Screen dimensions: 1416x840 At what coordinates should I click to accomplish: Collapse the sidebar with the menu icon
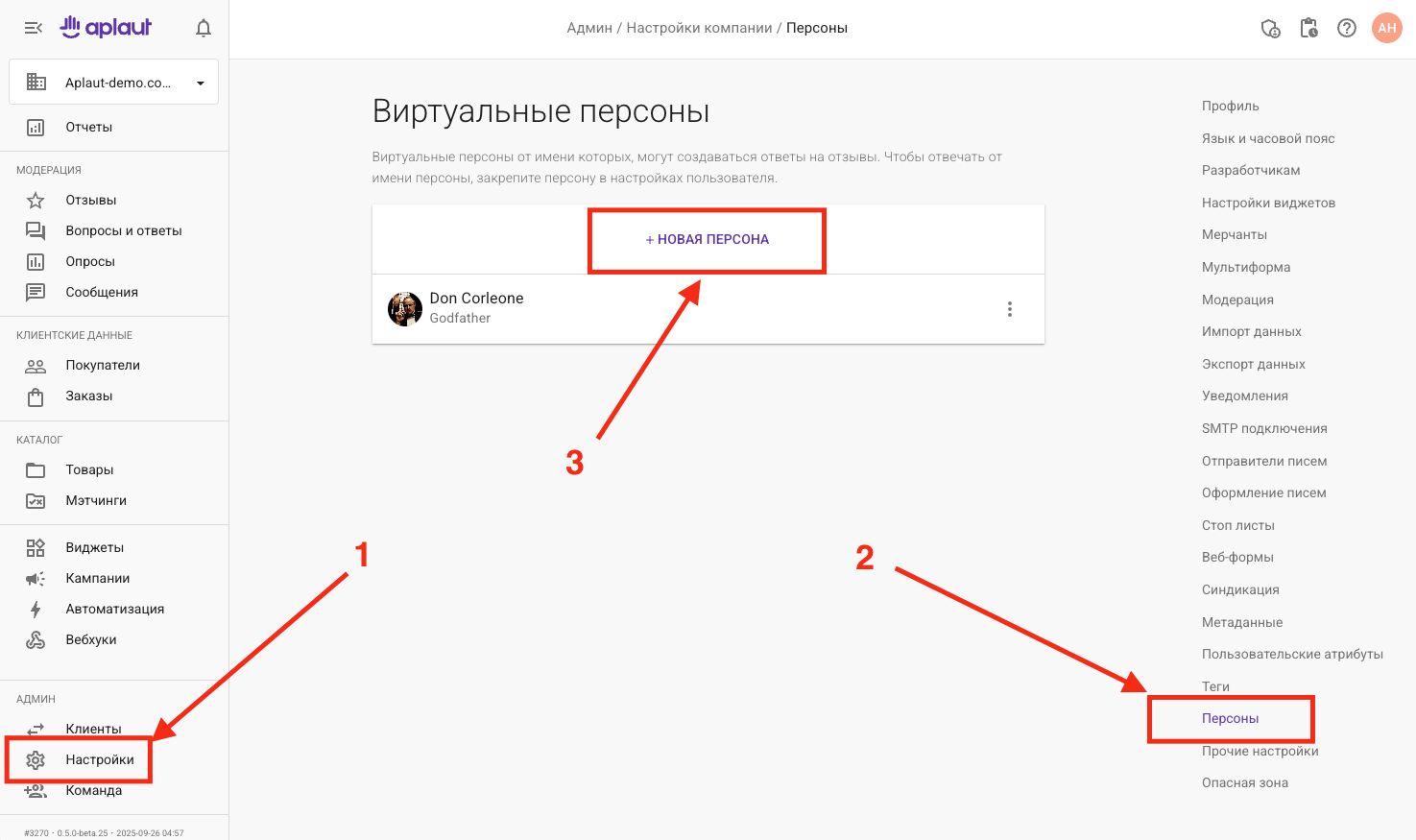[x=34, y=28]
